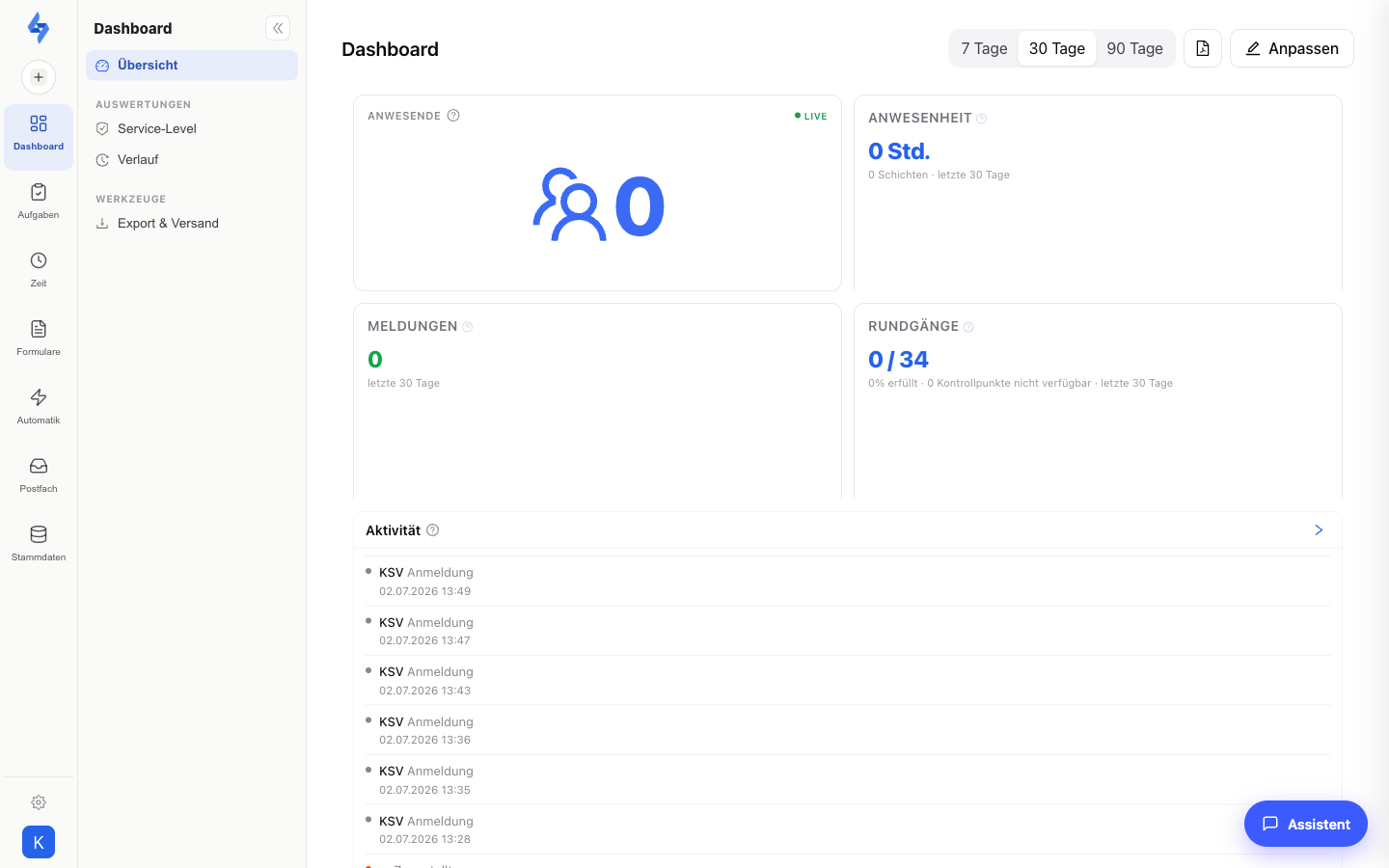Image resolution: width=1389 pixels, height=868 pixels.
Task: Click the 0 / 34 Rundgänge value
Action: [x=898, y=360]
